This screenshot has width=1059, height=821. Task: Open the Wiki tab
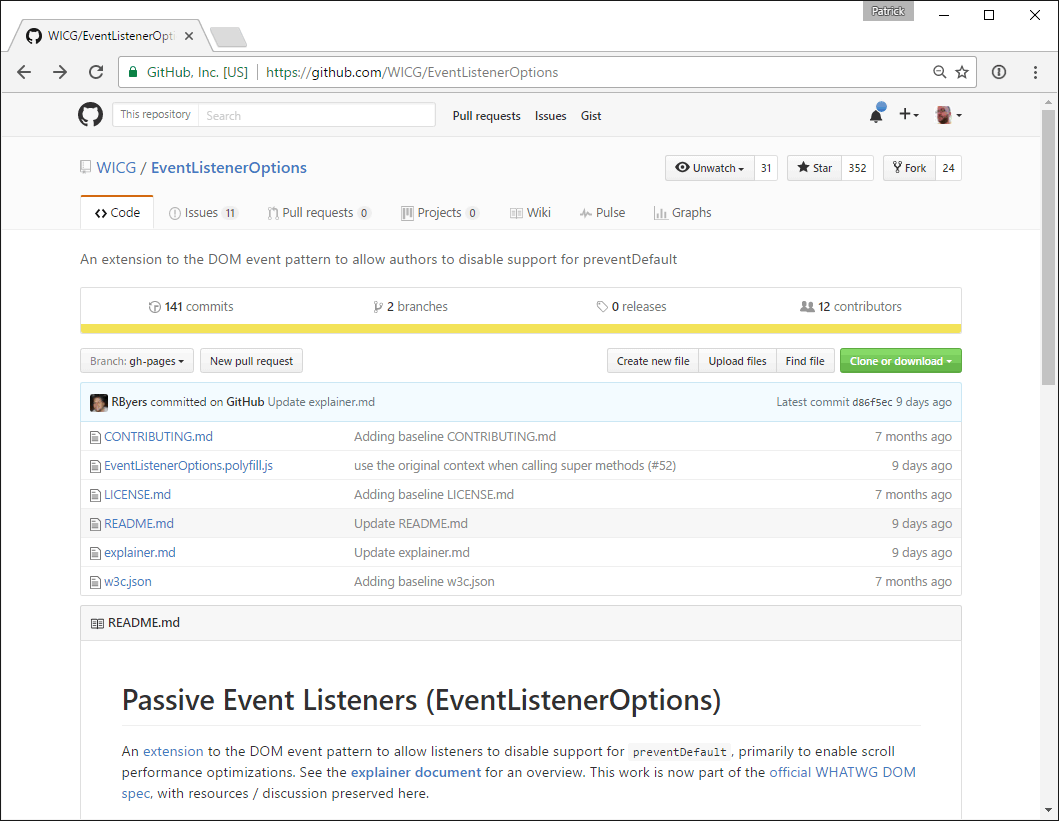point(530,213)
